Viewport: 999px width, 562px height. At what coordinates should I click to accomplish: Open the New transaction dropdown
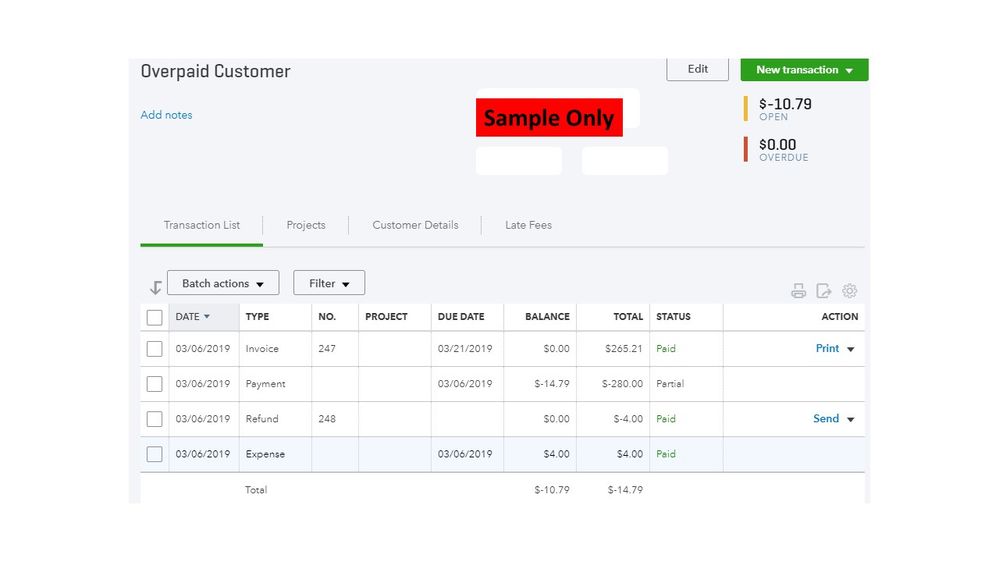(x=804, y=69)
